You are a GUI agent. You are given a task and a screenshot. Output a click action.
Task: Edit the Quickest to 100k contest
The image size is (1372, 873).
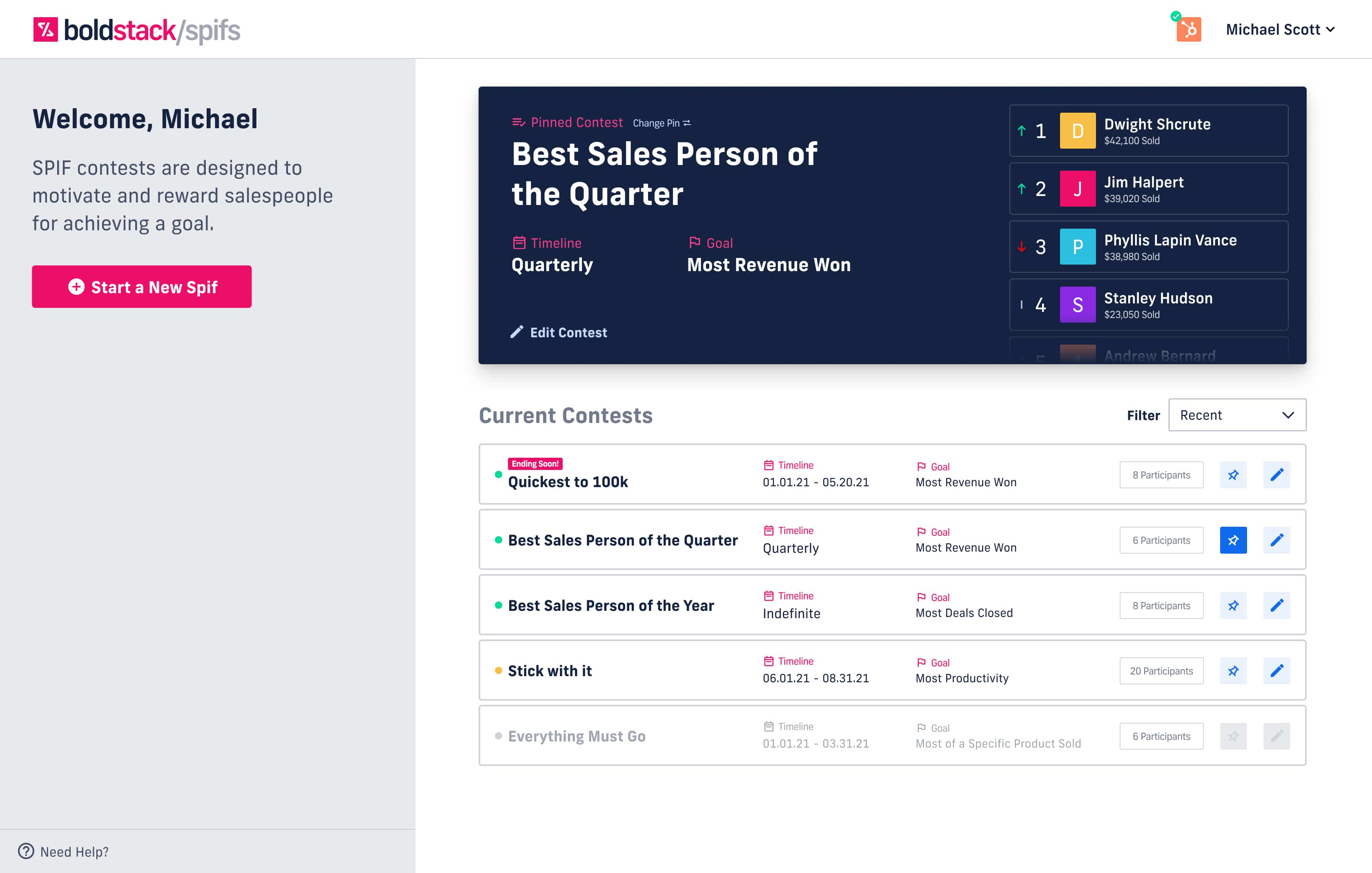click(x=1276, y=475)
